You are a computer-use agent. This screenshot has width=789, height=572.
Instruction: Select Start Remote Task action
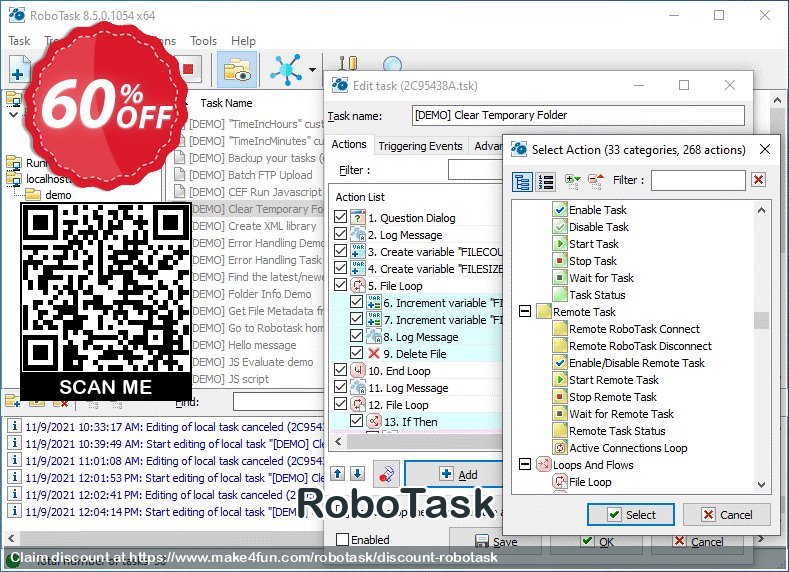pos(614,380)
